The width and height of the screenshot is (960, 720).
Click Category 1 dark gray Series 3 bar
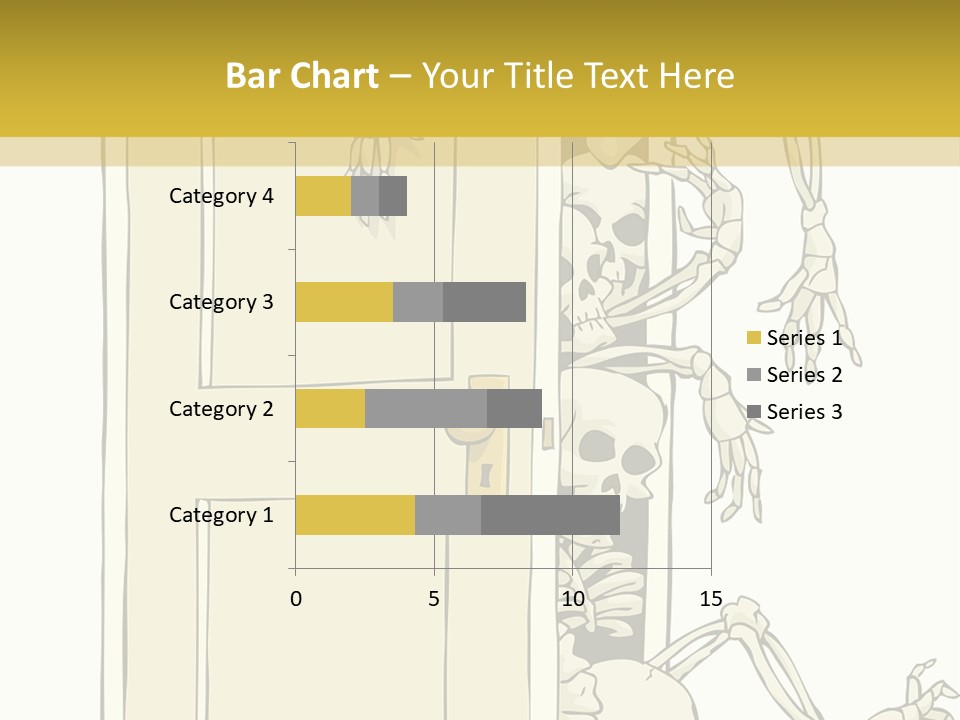click(x=550, y=515)
